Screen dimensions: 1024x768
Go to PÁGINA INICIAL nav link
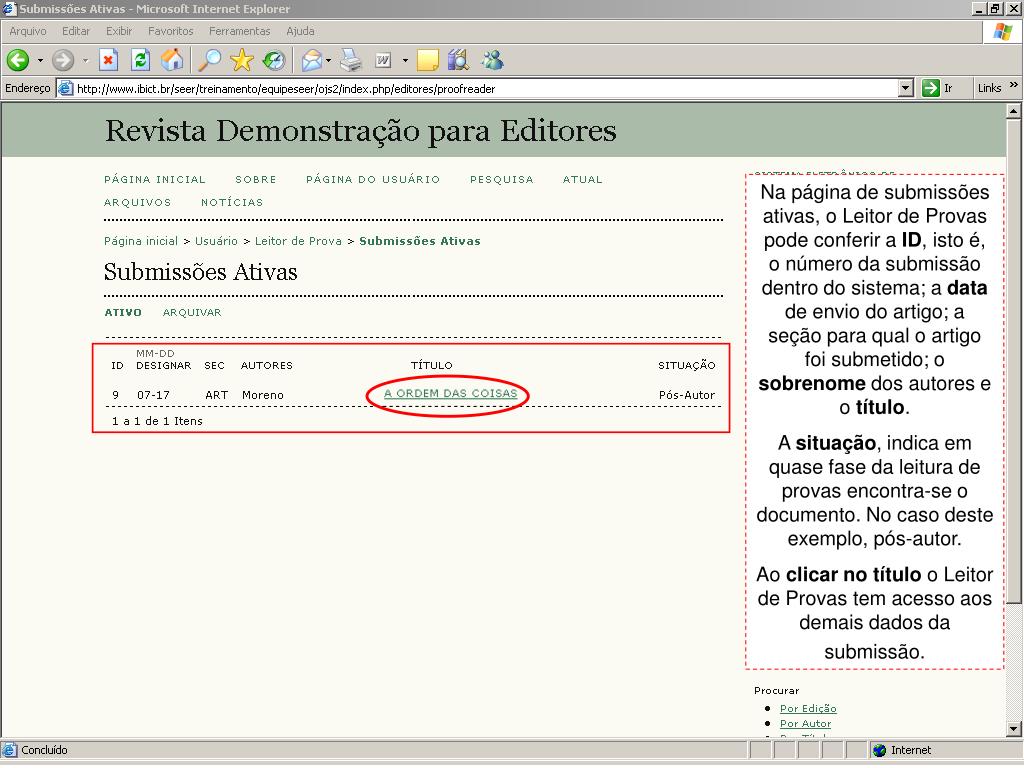(155, 180)
